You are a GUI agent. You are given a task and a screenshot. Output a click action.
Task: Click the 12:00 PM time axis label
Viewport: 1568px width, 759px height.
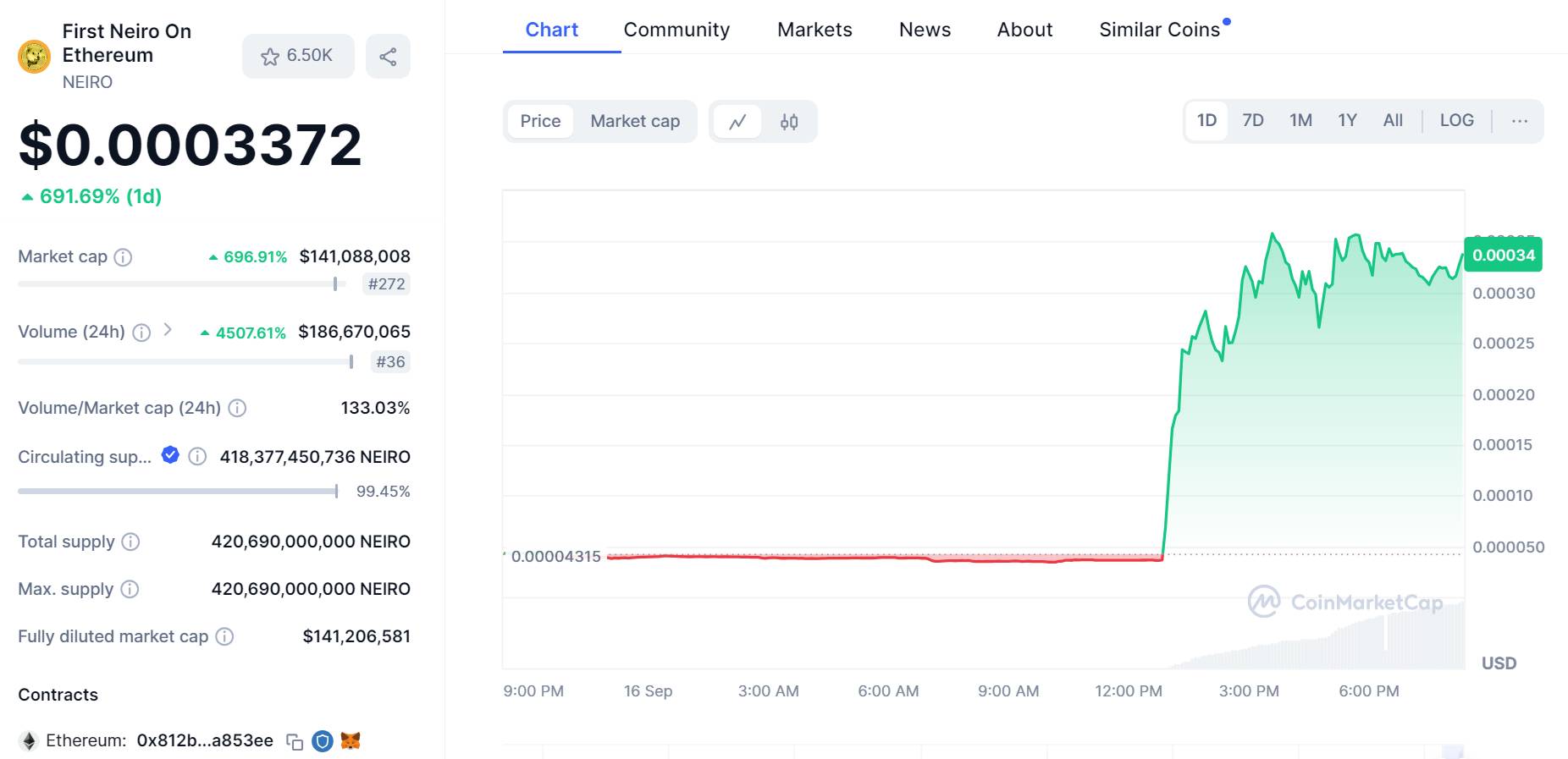pyautogui.click(x=1129, y=691)
